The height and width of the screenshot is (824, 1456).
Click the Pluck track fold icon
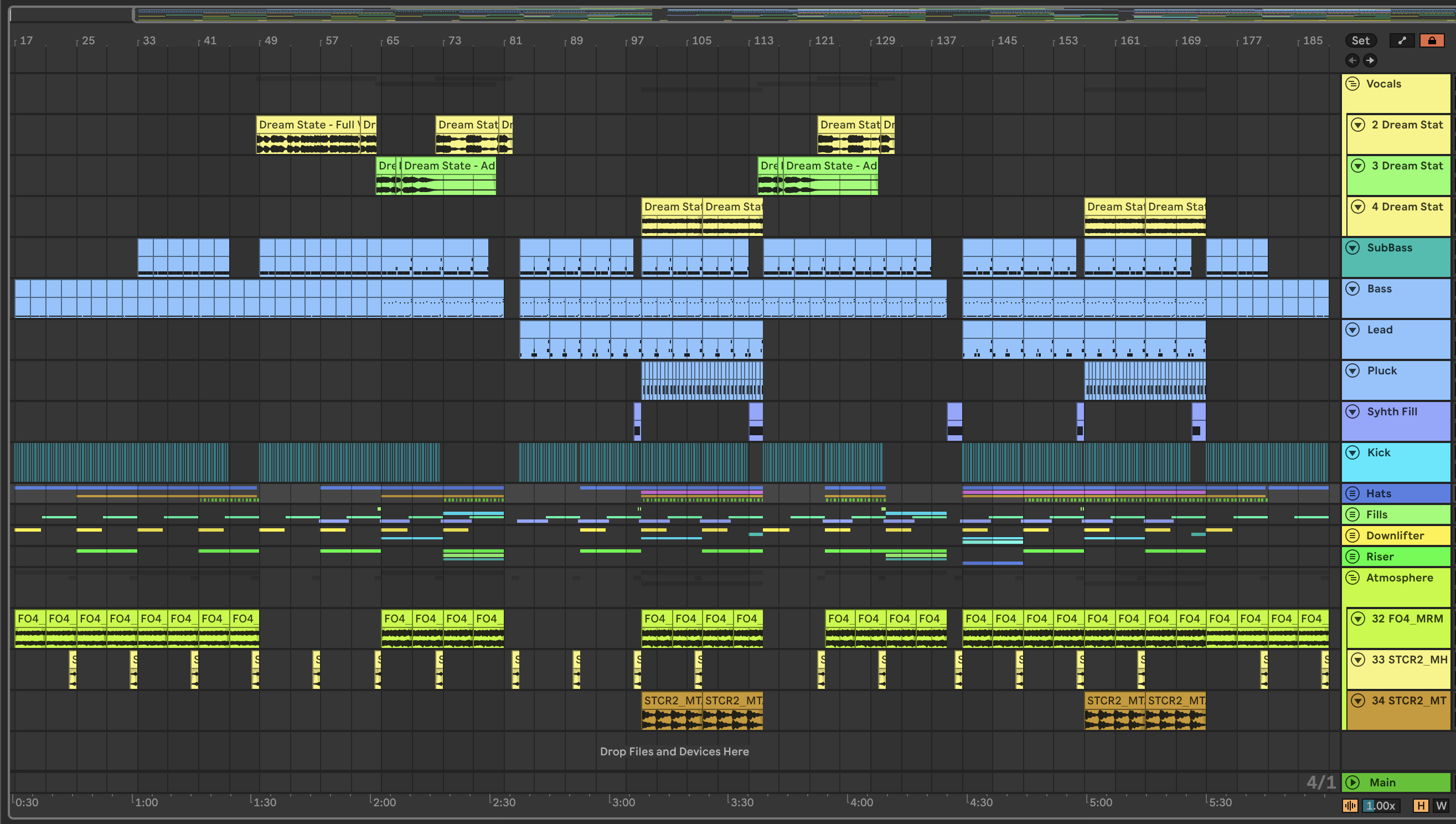[x=1352, y=370]
